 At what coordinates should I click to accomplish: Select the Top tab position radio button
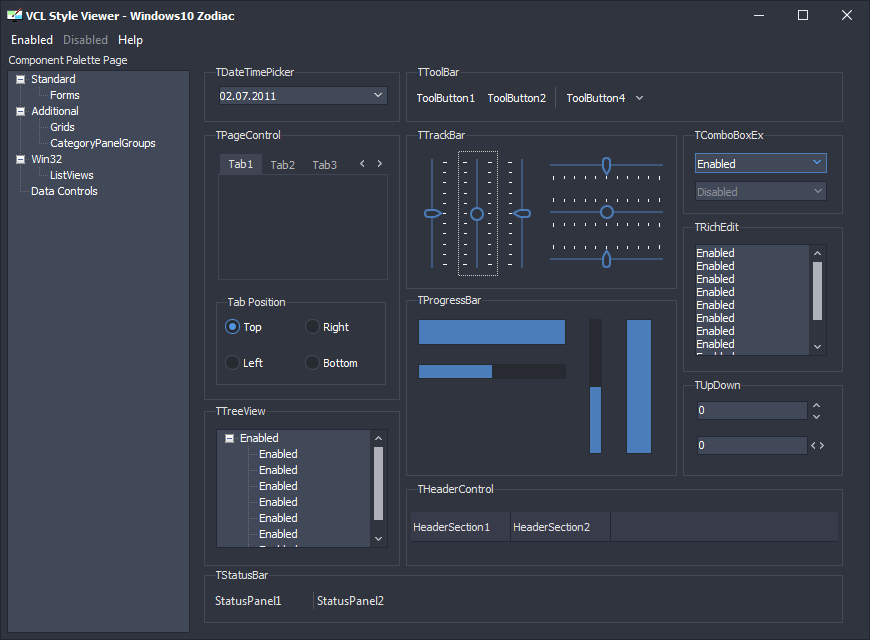tap(232, 327)
